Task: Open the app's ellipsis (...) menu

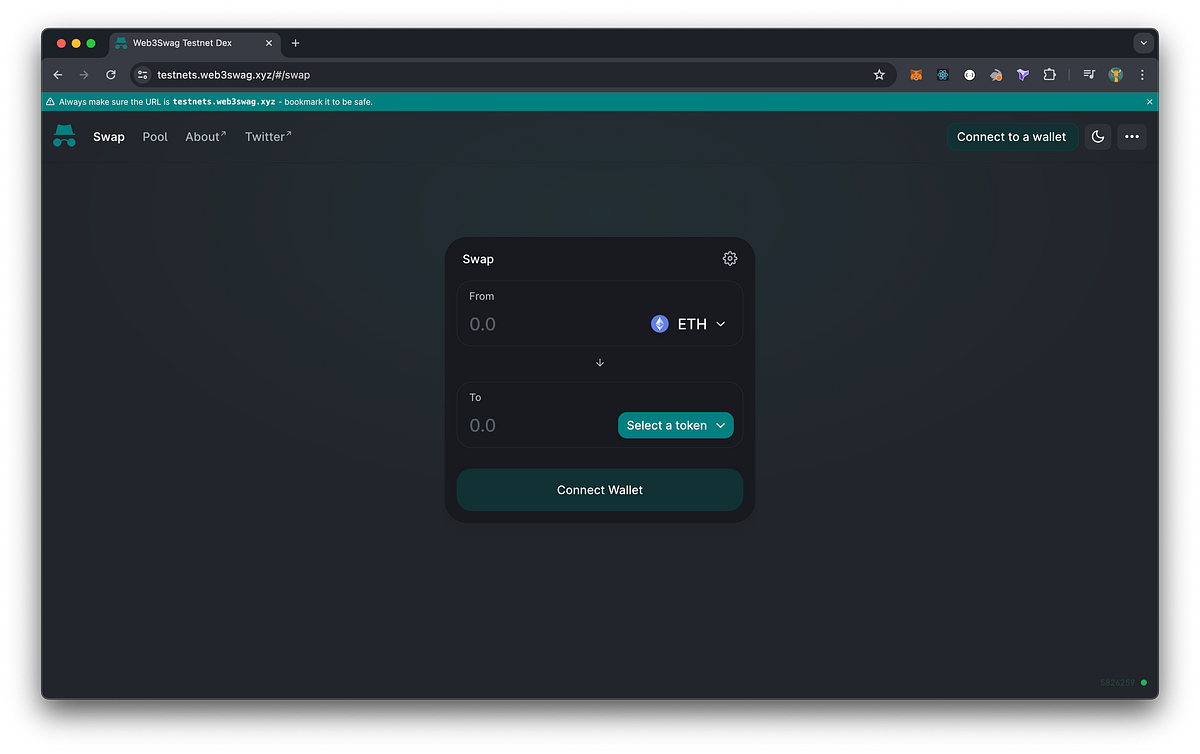Action: pyautogui.click(x=1131, y=136)
